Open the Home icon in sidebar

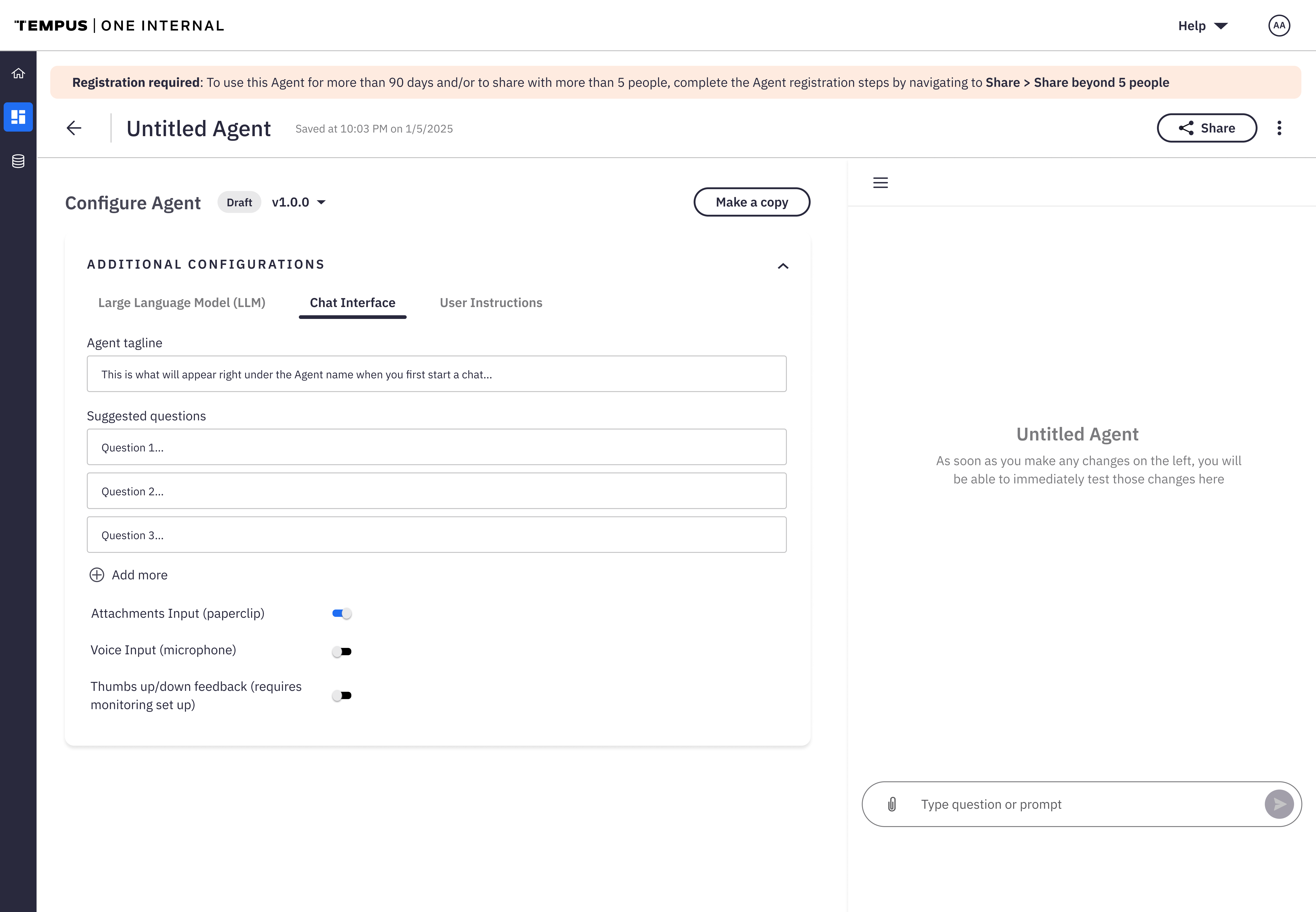click(18, 73)
